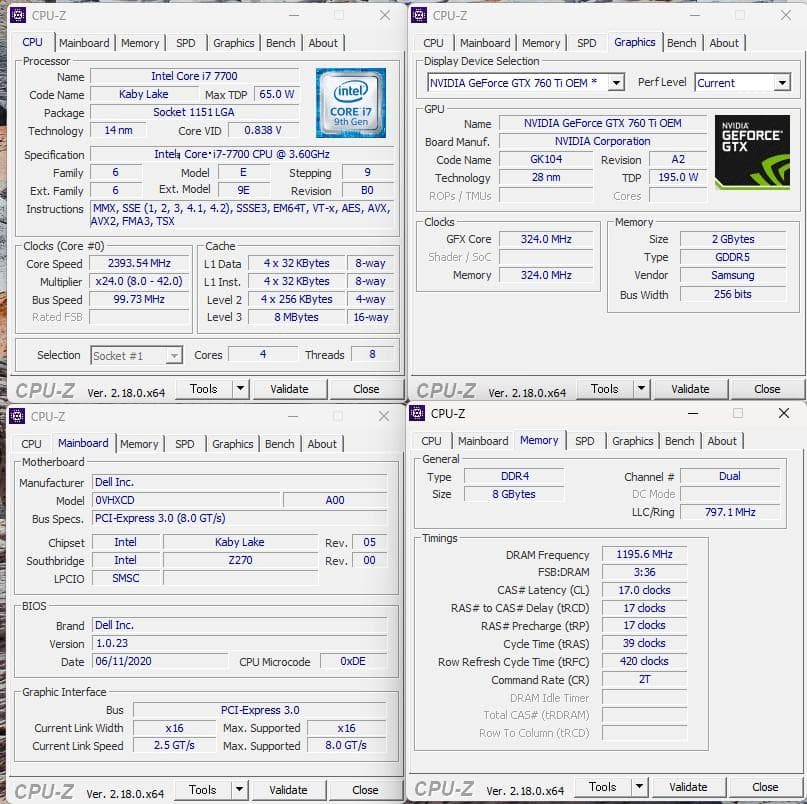This screenshot has height=804, width=807.
Task: Click tRFC value '420 clocks'
Action: [x=644, y=661]
